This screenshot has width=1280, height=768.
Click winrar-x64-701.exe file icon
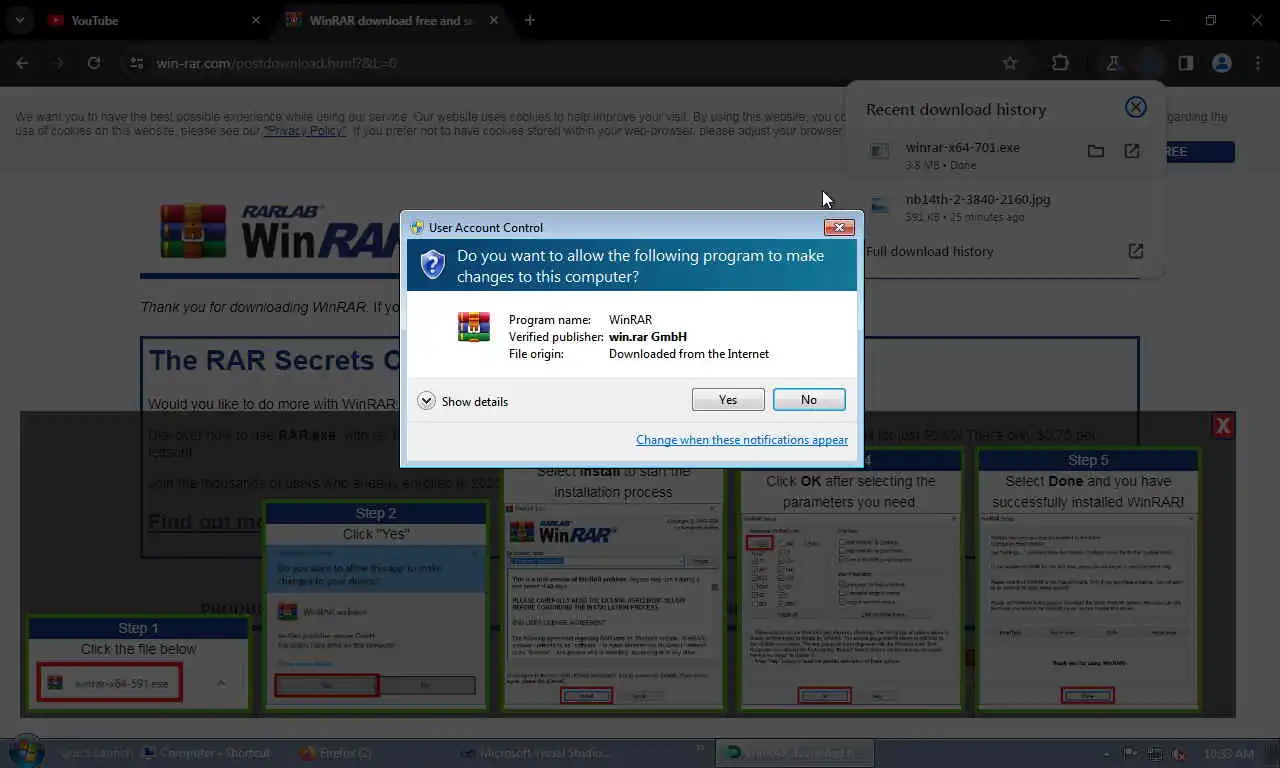880,151
